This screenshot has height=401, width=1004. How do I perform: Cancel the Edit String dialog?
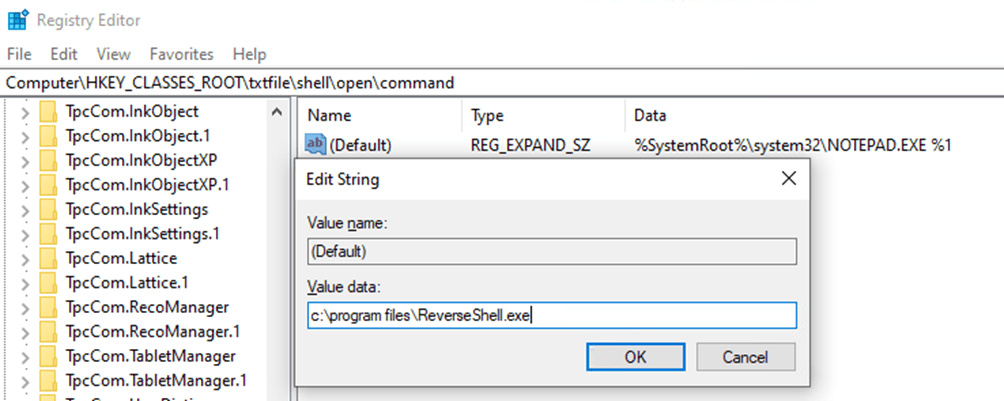point(745,357)
